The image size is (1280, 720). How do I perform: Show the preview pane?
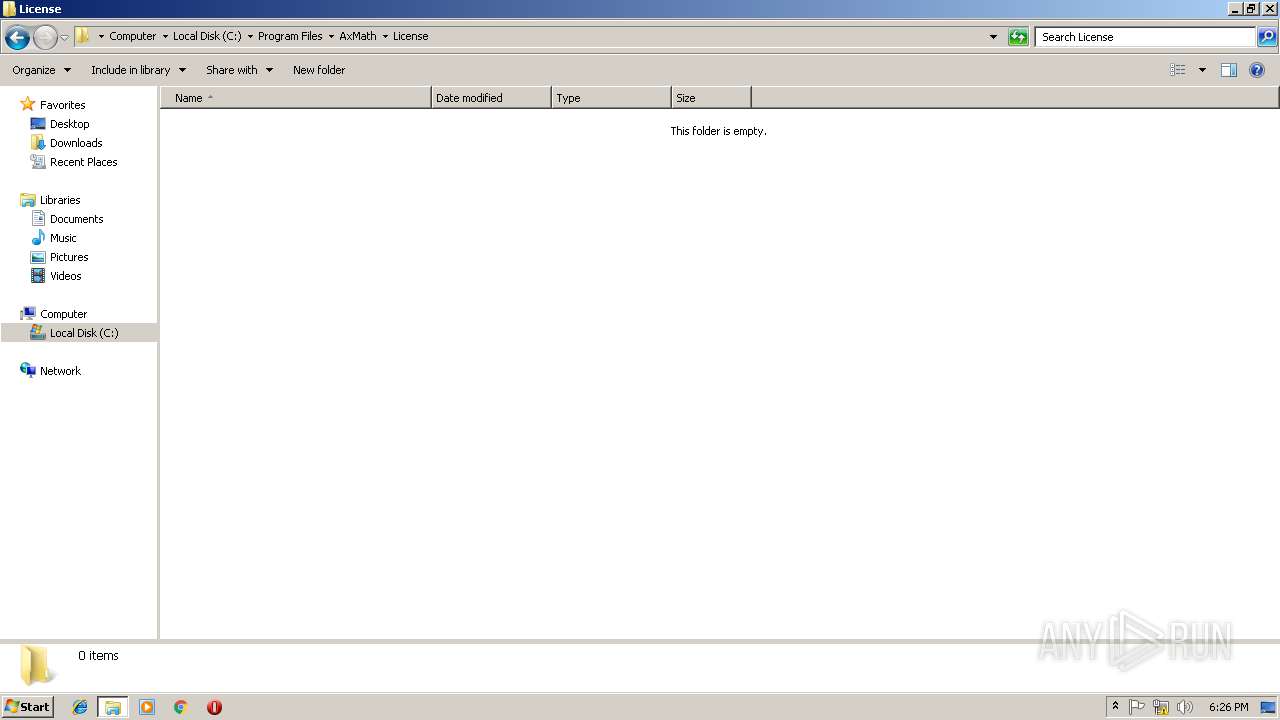click(1229, 70)
